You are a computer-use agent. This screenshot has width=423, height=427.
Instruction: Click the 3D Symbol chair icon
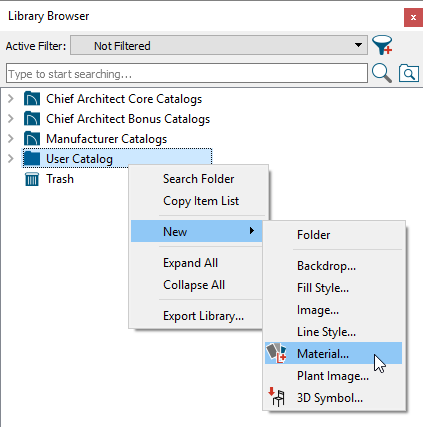coord(276,397)
